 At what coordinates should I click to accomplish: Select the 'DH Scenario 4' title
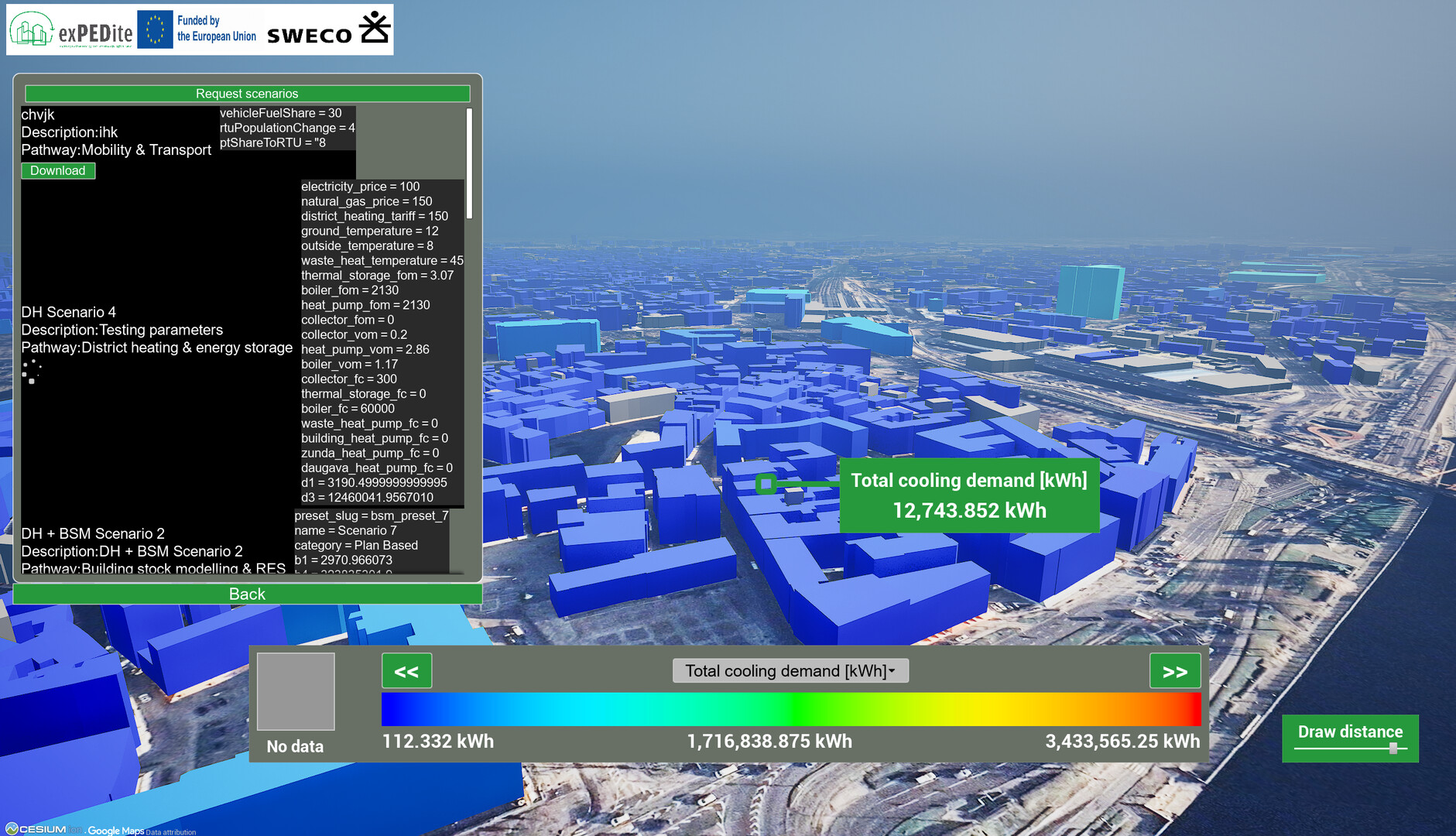[68, 312]
